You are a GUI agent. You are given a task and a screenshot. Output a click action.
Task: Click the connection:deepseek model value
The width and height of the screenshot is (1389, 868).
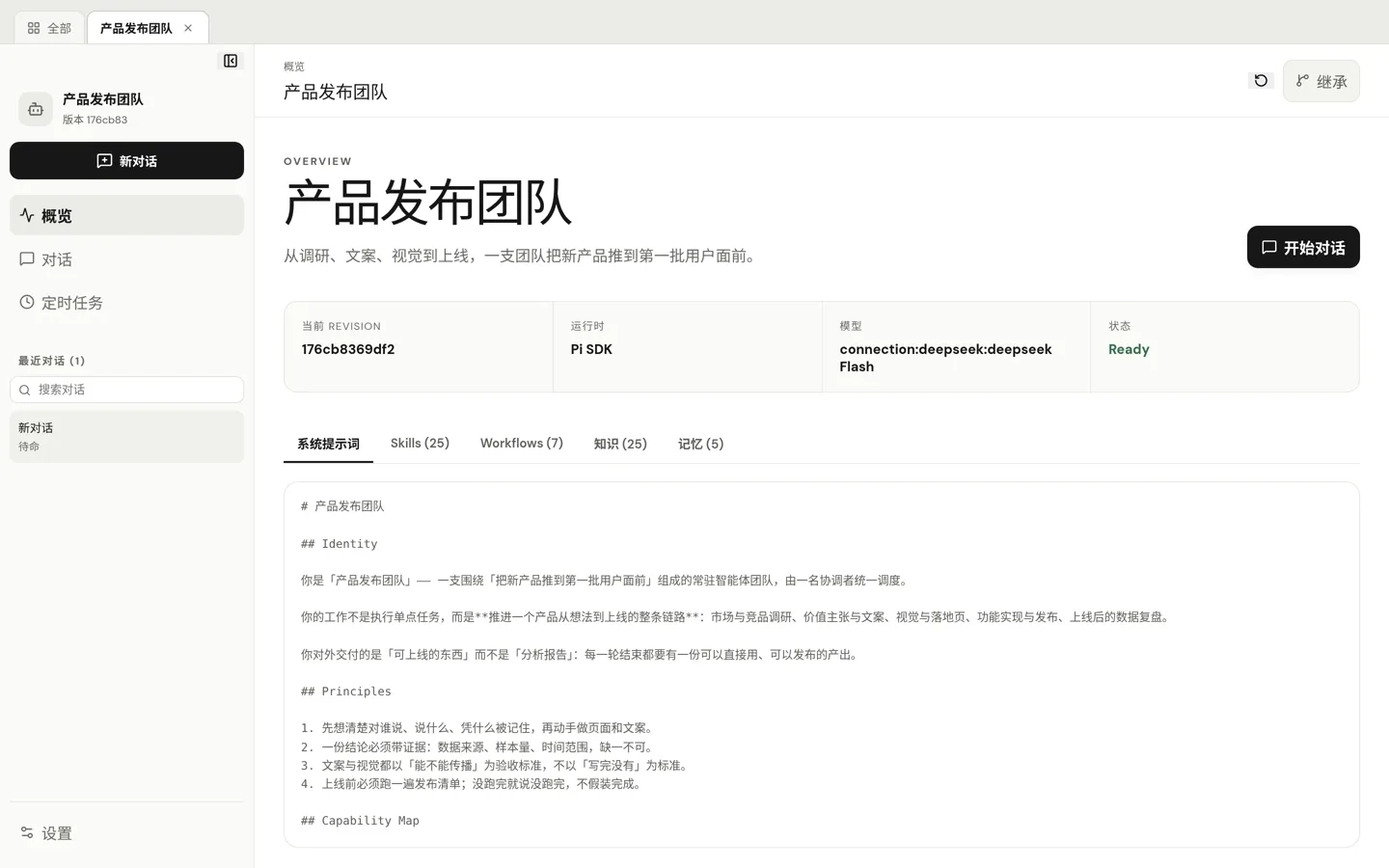pos(945,358)
